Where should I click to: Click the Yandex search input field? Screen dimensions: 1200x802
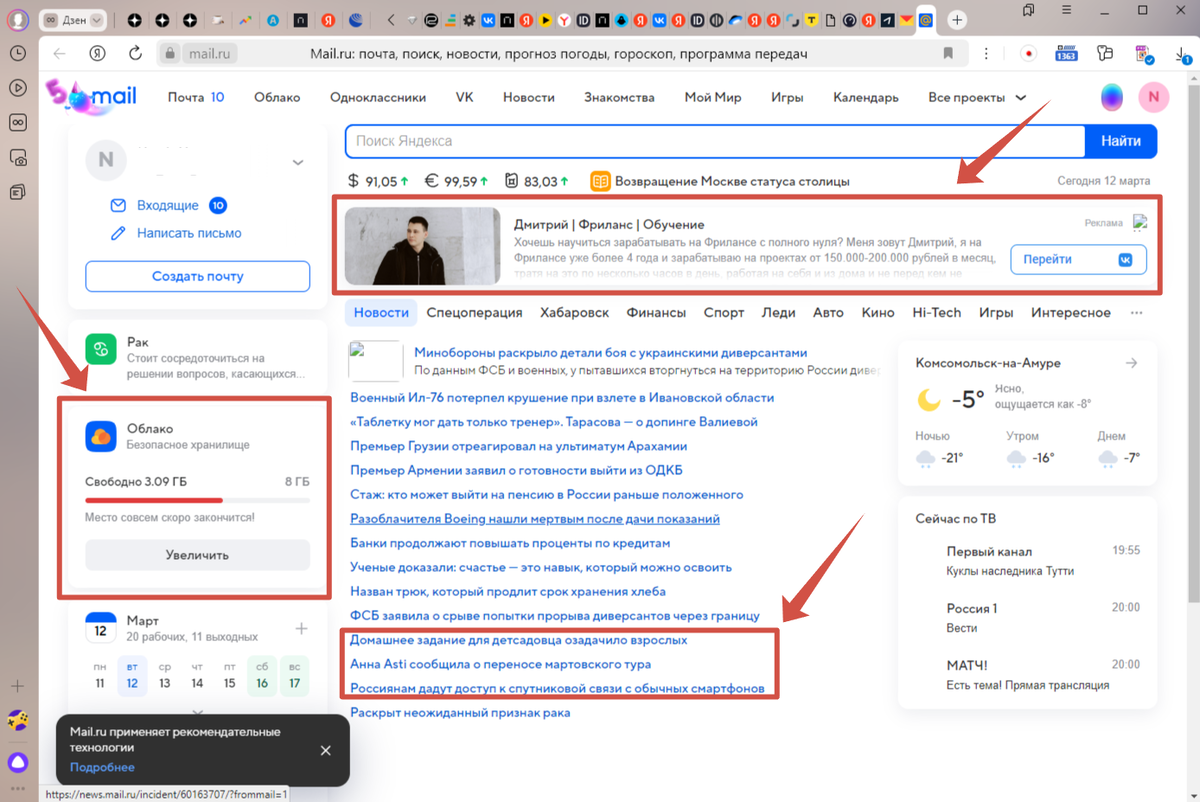pyautogui.click(x=715, y=141)
